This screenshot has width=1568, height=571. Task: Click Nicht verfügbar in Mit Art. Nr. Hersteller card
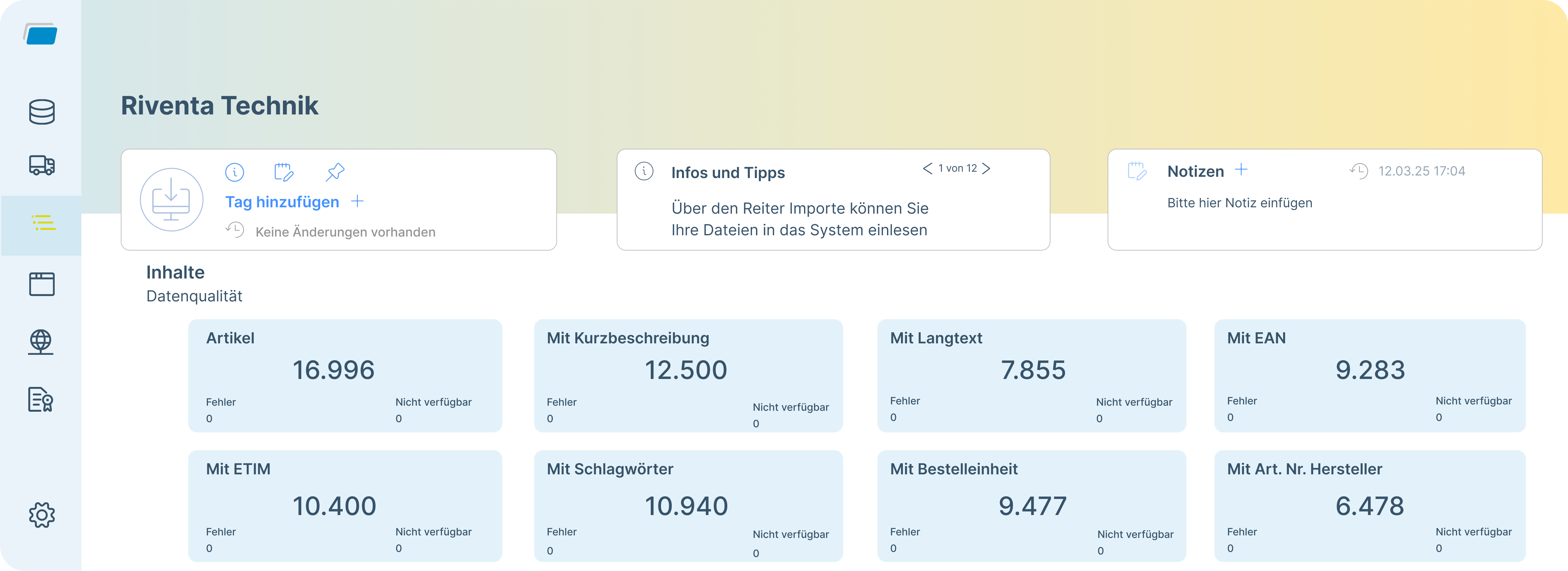pyautogui.click(x=1473, y=532)
